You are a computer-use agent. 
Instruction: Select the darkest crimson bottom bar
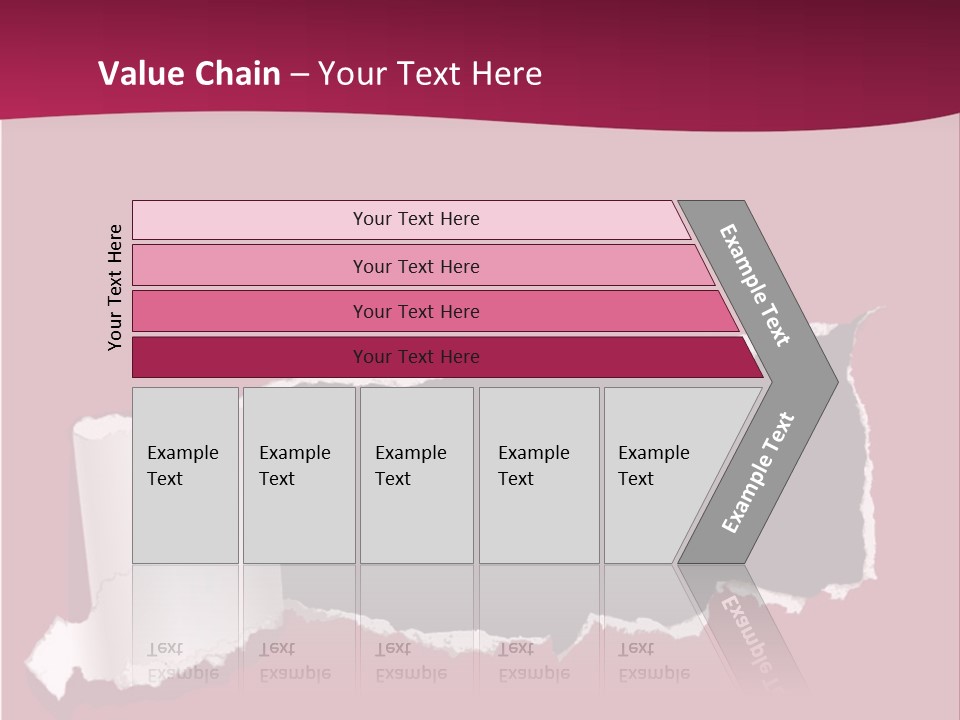pos(415,357)
